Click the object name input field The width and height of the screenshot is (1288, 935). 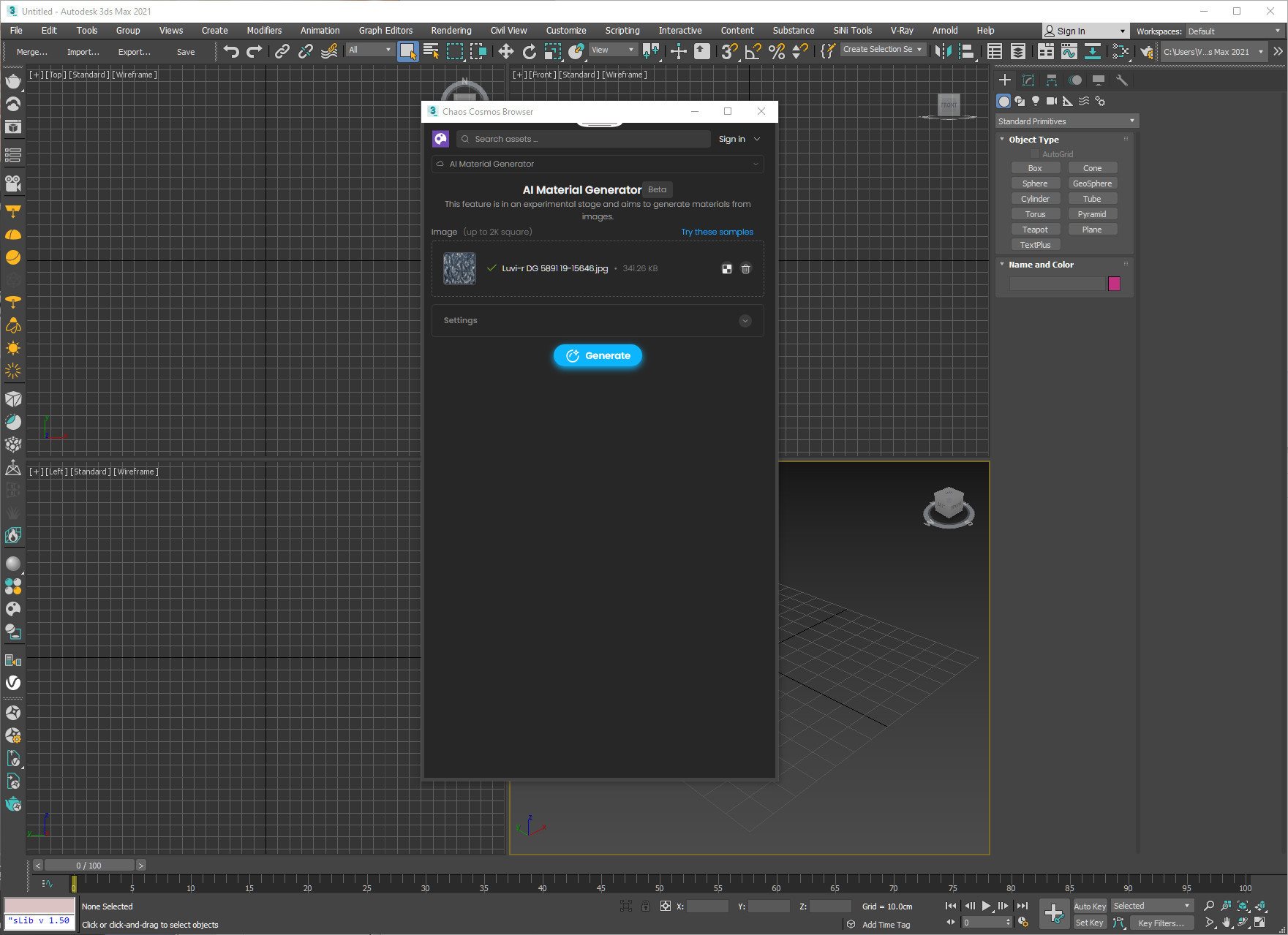[1057, 284]
